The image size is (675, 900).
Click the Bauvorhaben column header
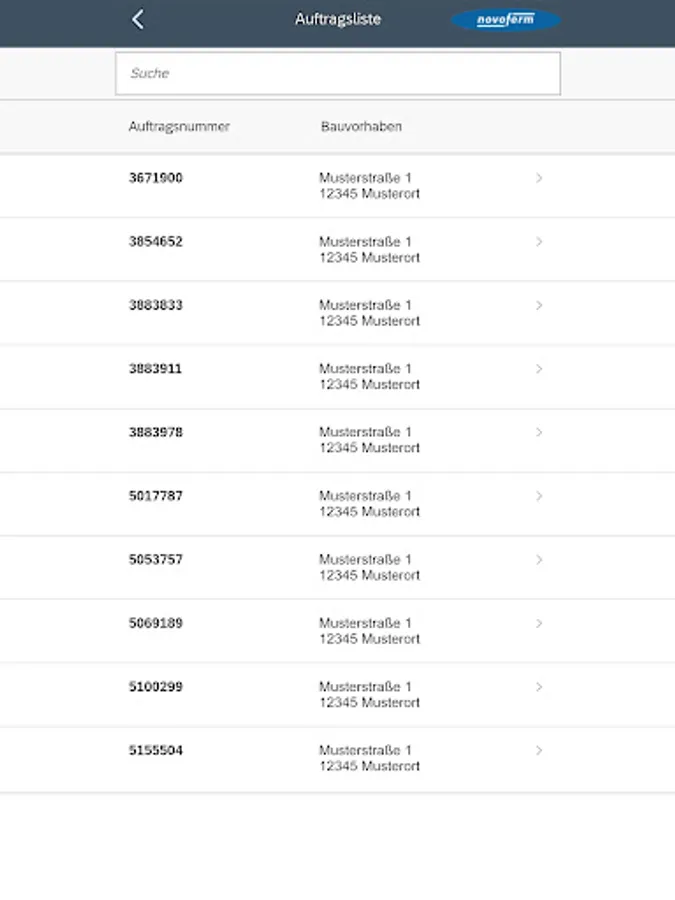coord(361,127)
